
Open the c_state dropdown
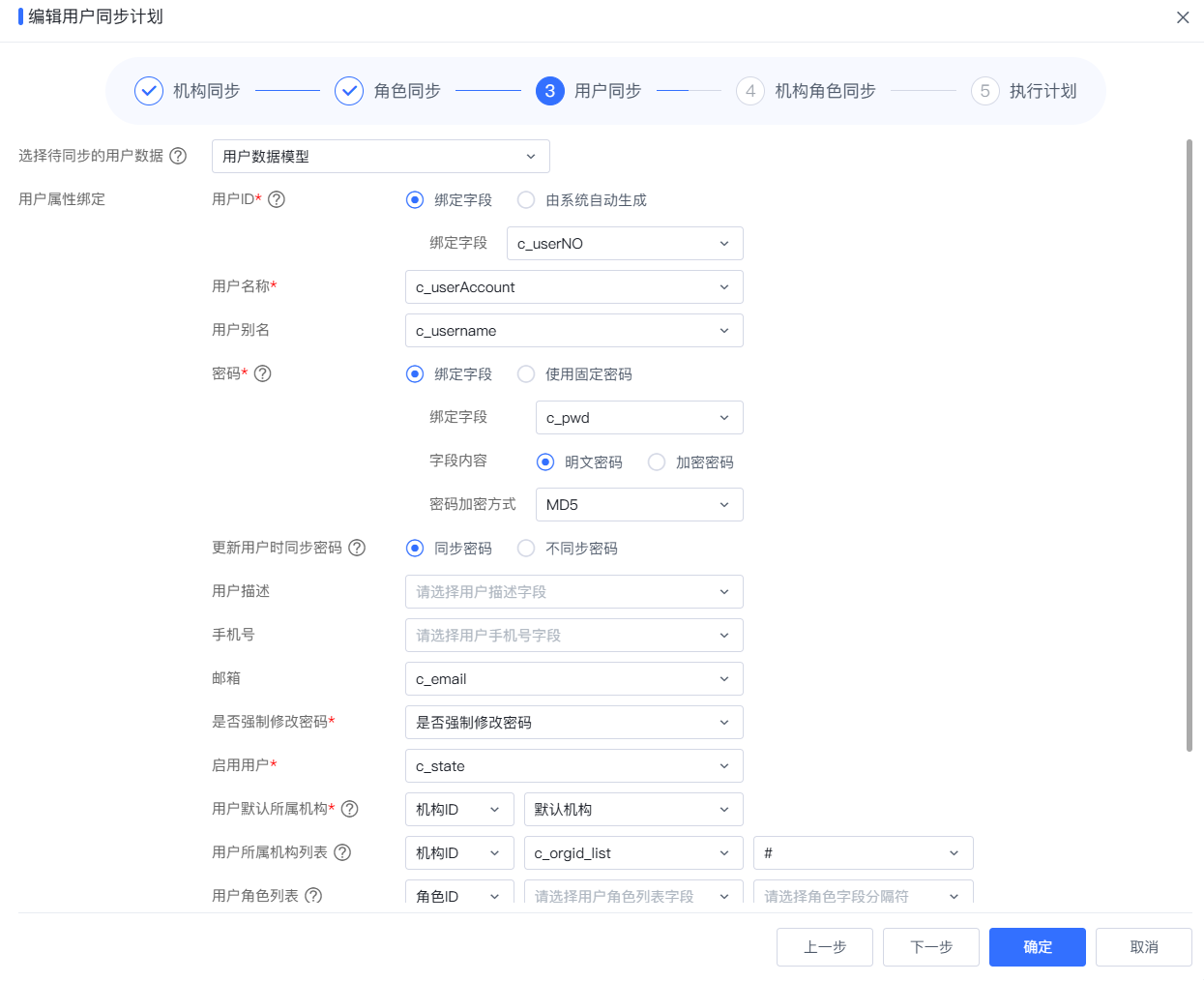574,766
